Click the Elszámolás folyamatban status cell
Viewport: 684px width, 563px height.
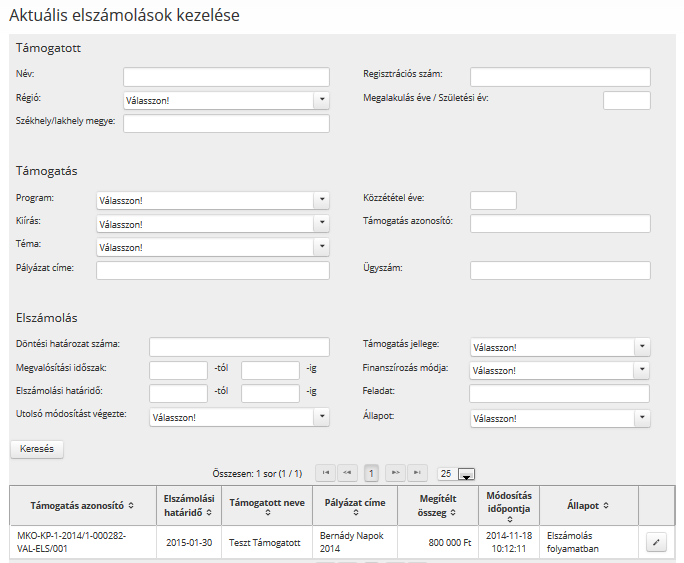point(589,542)
